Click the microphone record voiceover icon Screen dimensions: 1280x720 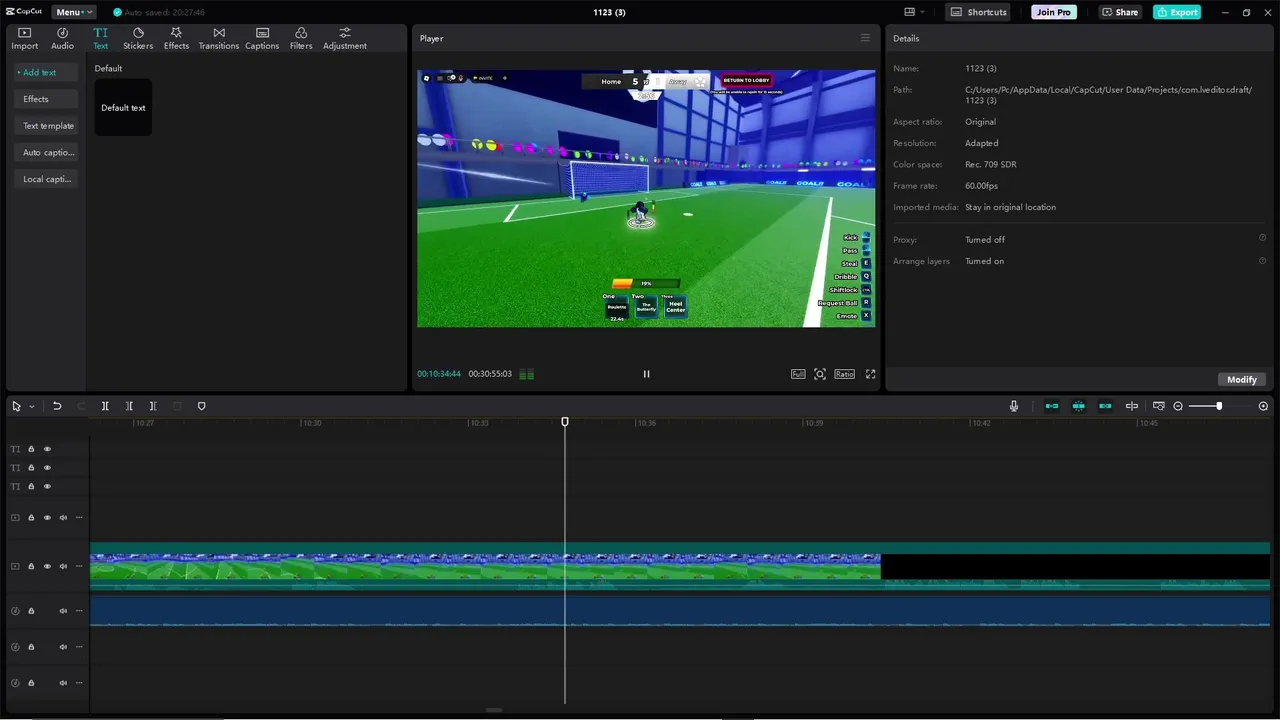(1014, 406)
